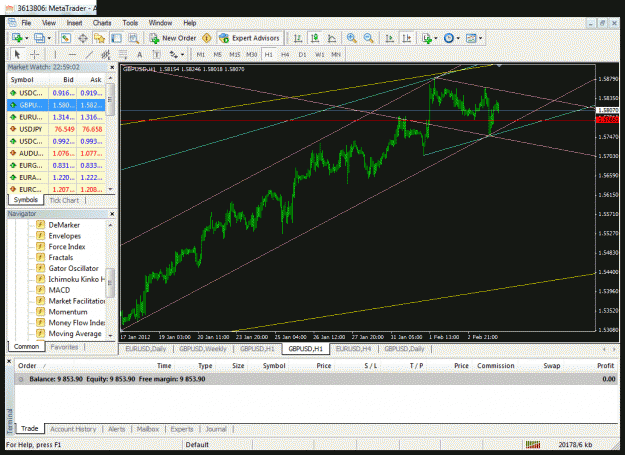Select the USDJPY row in Market Watch
This screenshot has width=625, height=455.
[x=56, y=129]
